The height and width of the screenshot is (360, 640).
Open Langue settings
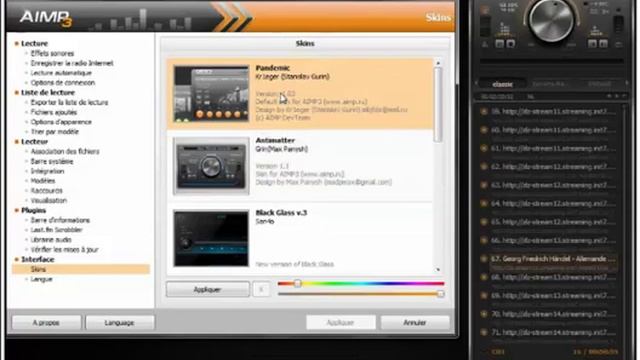tap(42, 279)
